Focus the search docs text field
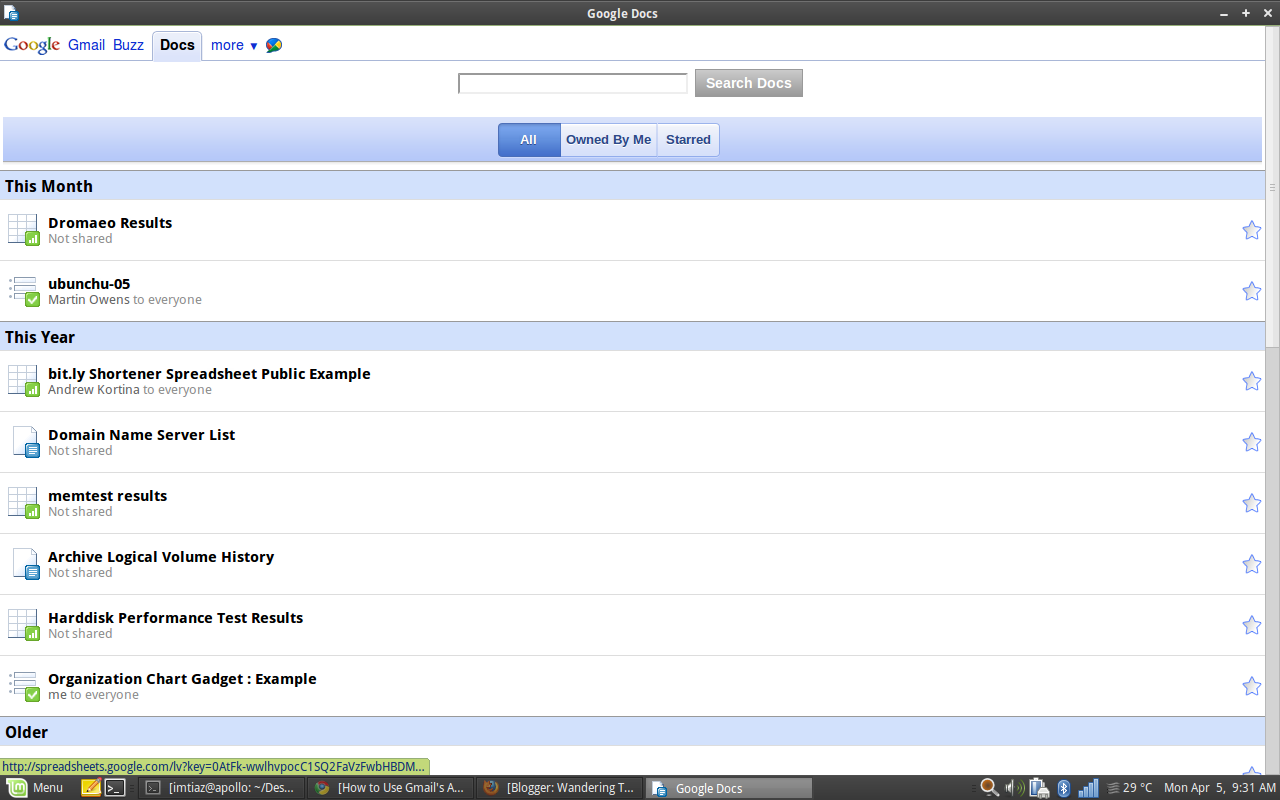The height and width of the screenshot is (800, 1280). [573, 84]
